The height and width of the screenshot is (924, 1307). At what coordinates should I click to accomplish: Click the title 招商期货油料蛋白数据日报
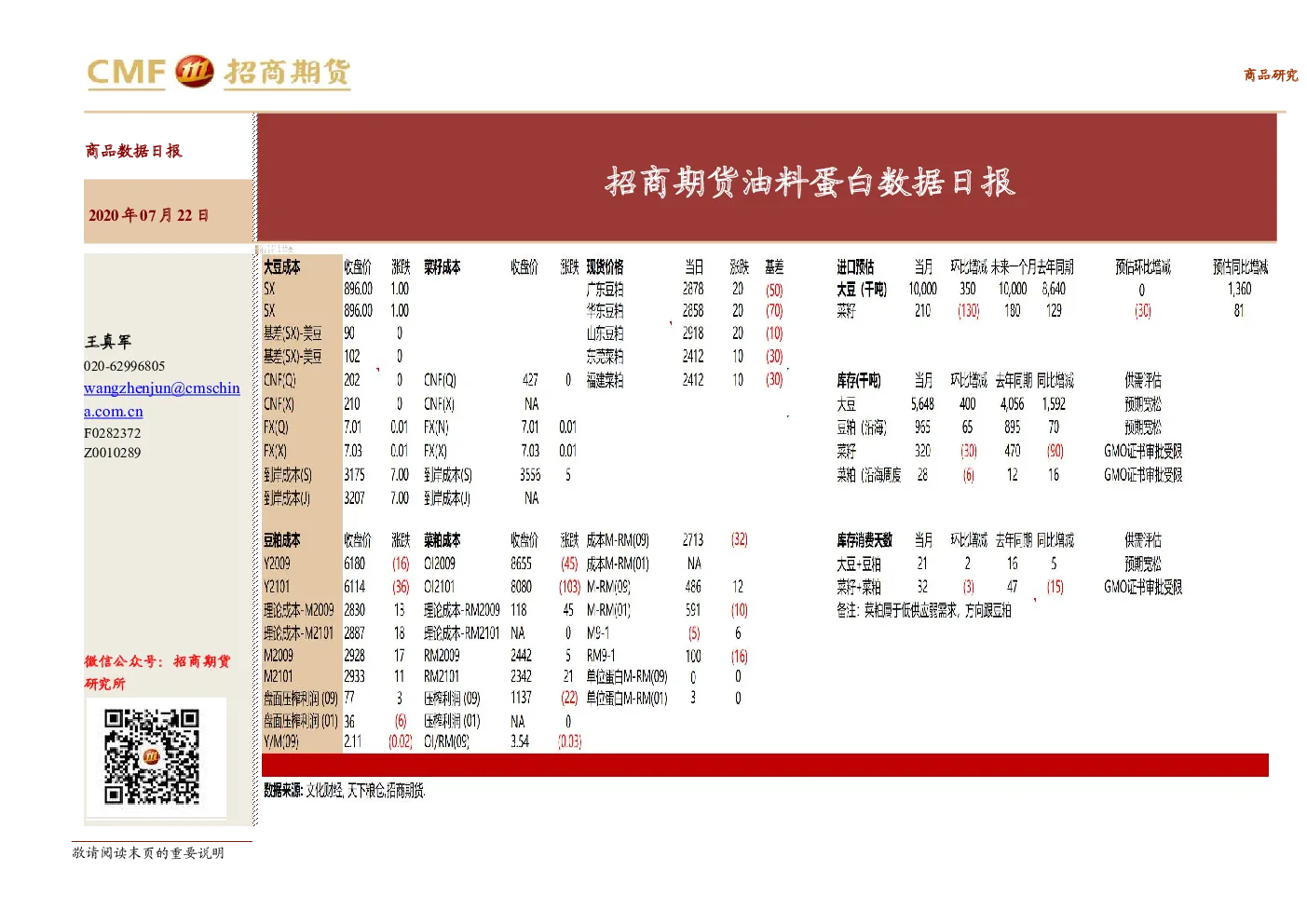(810, 182)
